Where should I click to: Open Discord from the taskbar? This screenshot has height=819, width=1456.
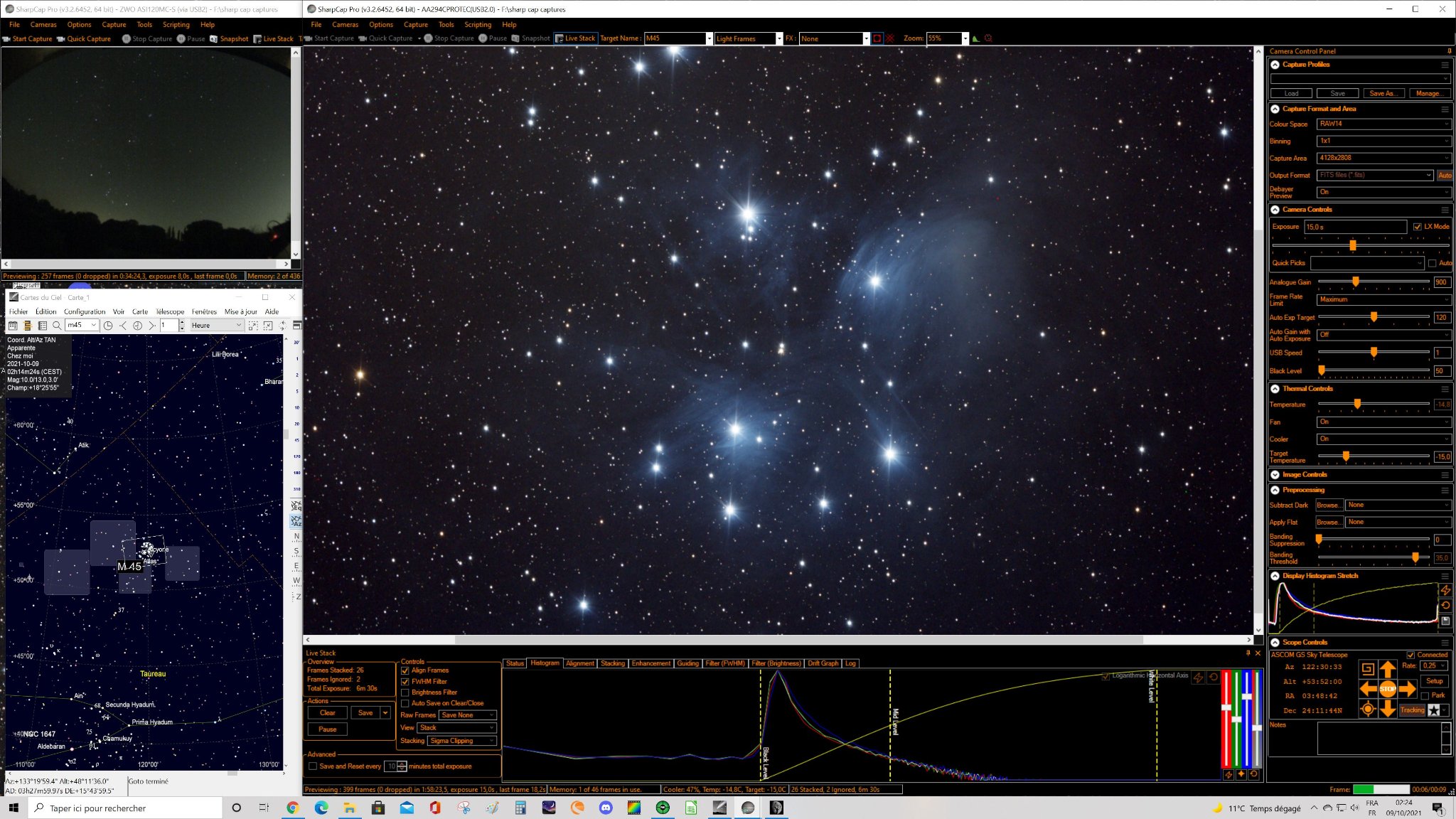[606, 808]
